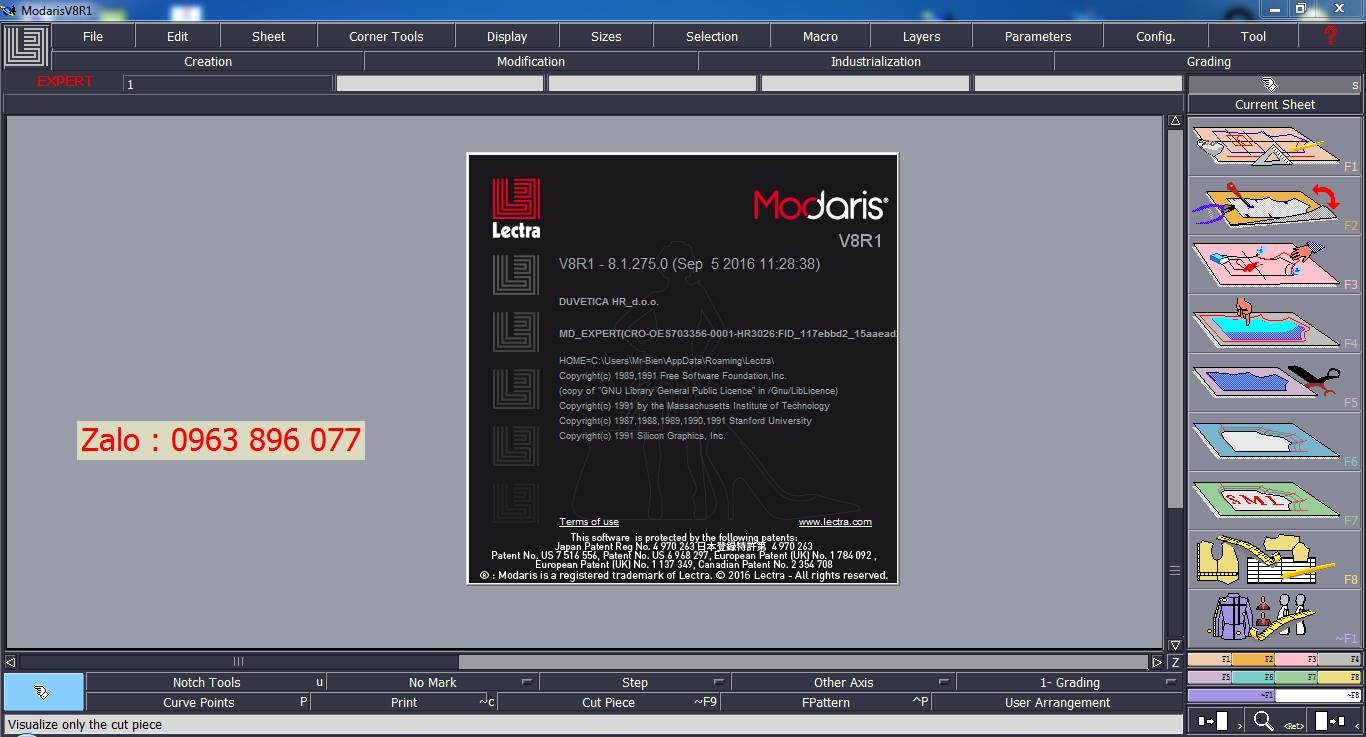Click the next sheet page icon
Viewport: 1366px width, 737px height.
pos(1215,720)
